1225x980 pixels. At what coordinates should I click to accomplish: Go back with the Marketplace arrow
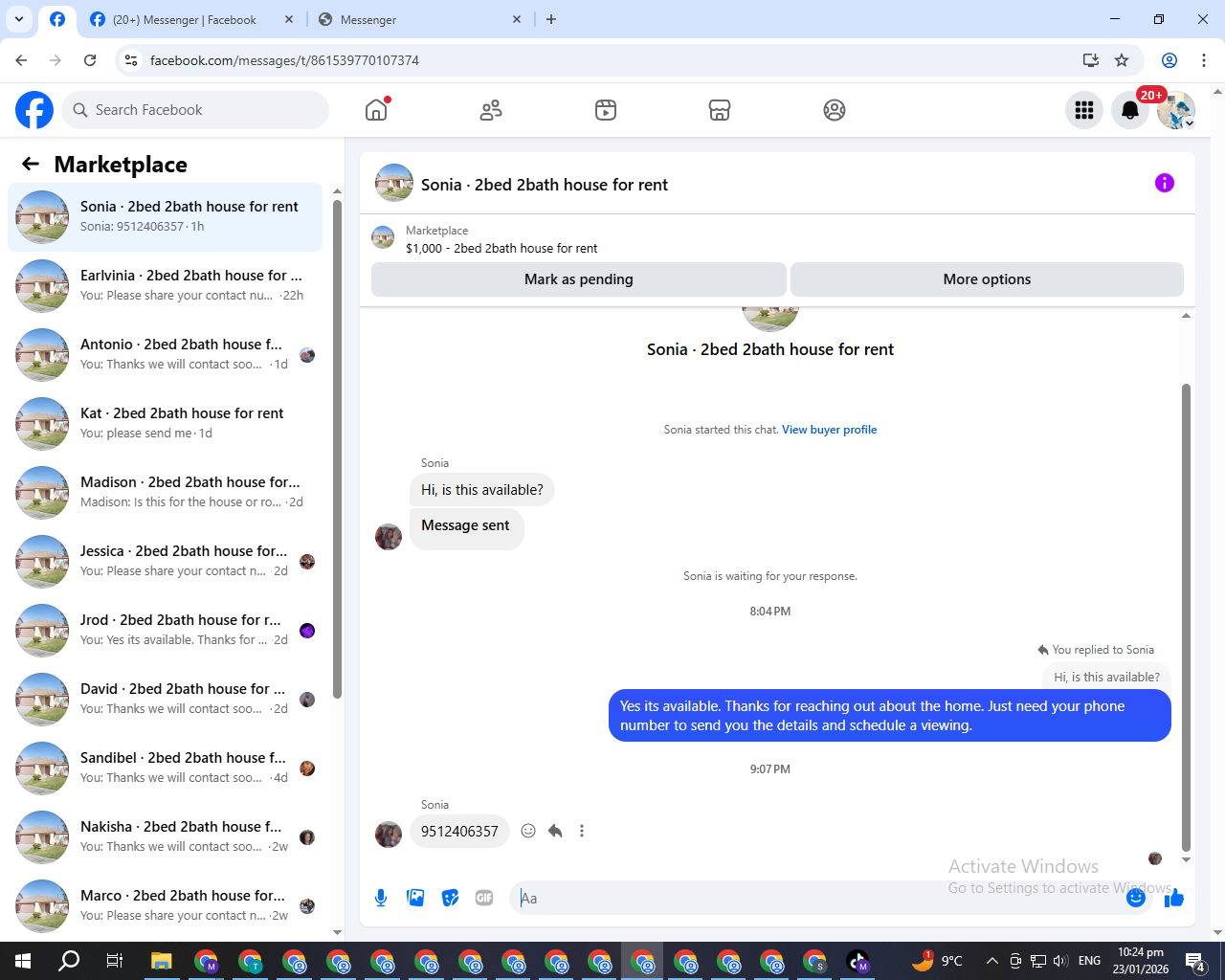(x=31, y=164)
